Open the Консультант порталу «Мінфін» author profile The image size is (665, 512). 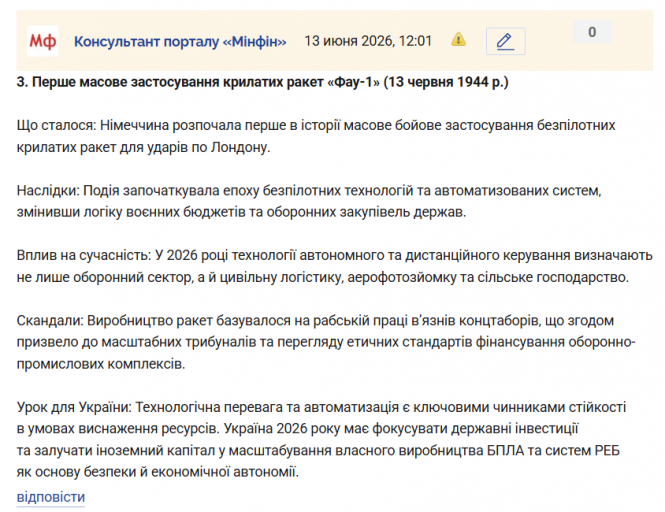(x=180, y=42)
